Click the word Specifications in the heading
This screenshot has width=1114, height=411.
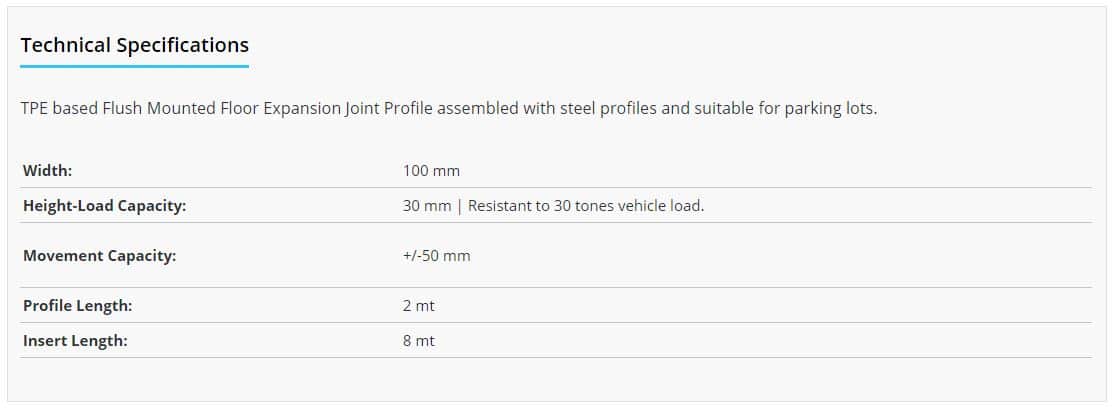[x=183, y=46]
